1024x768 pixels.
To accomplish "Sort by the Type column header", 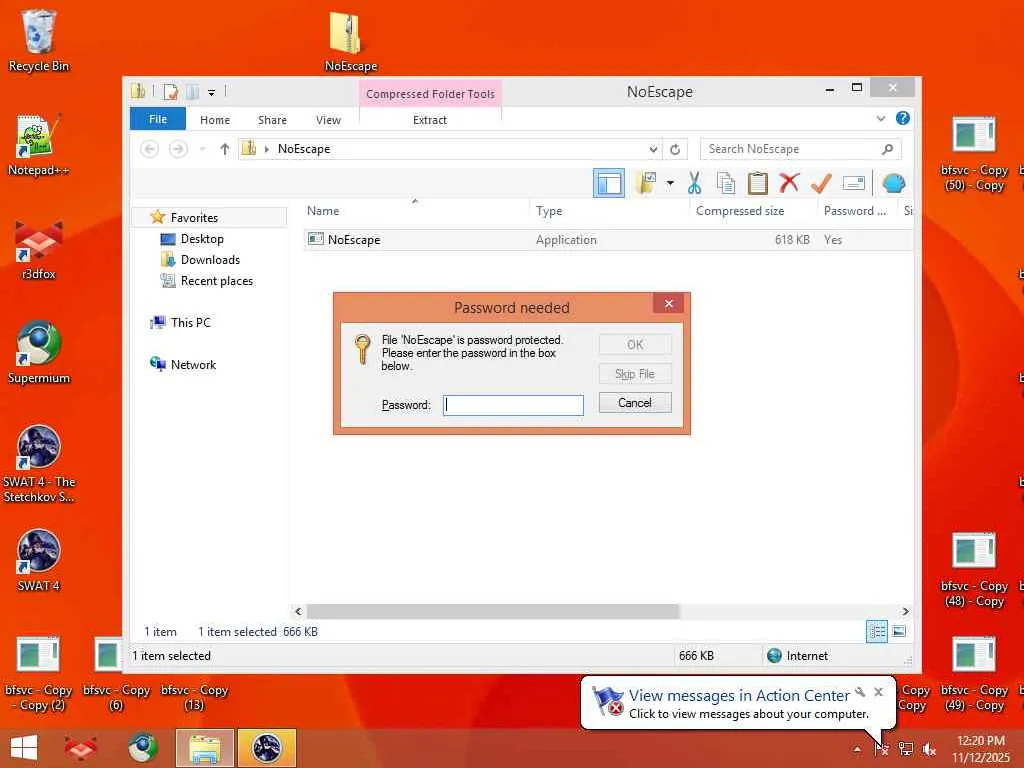I will coord(549,211).
